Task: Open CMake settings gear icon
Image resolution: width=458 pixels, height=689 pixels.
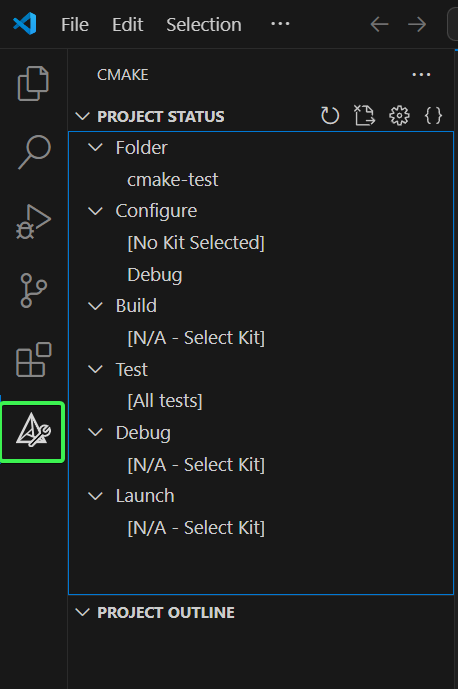Action: point(399,116)
